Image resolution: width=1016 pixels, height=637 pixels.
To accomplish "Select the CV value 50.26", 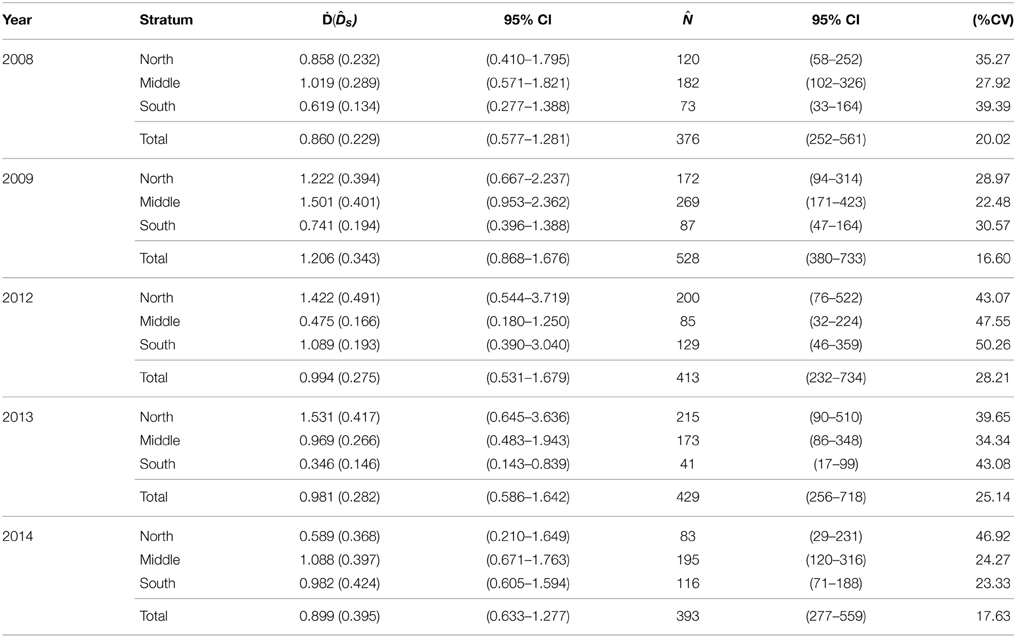I will [x=993, y=345].
